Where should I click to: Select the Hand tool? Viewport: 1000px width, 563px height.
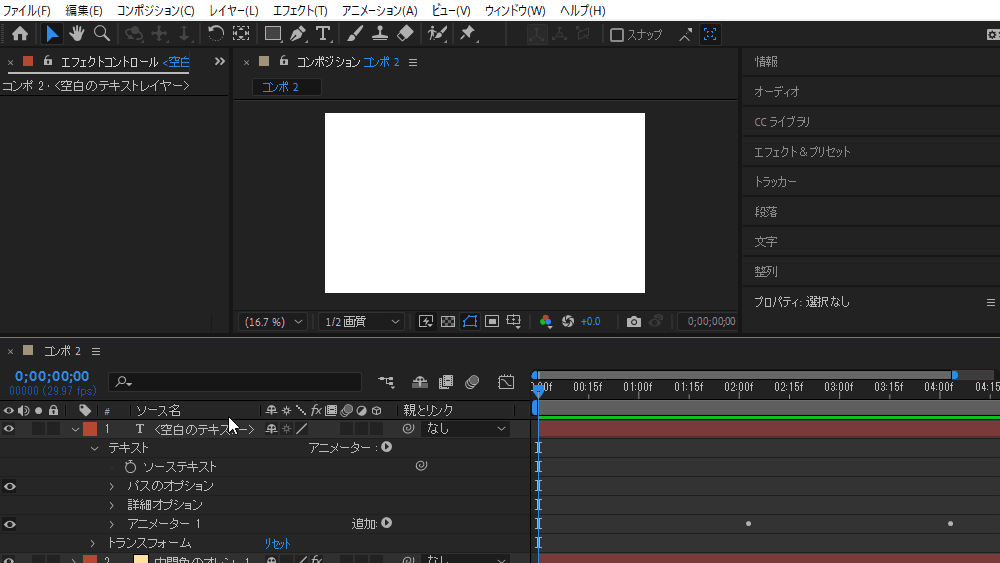(x=77, y=34)
